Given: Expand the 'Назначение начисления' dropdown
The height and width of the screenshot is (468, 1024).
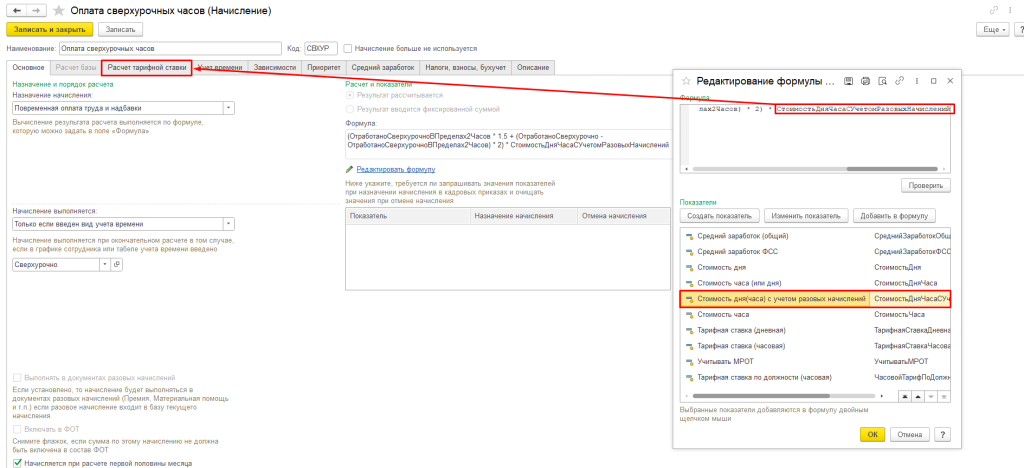Looking at the screenshot, I should coord(229,107).
